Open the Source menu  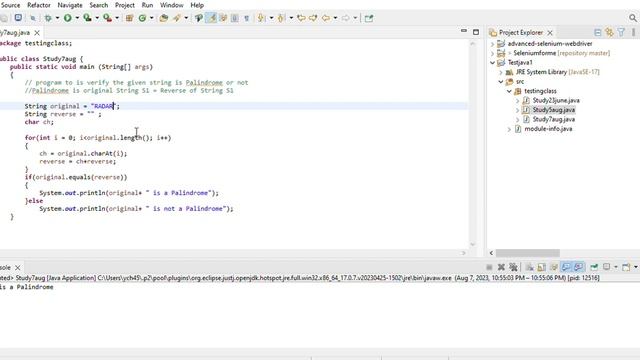point(10,5)
